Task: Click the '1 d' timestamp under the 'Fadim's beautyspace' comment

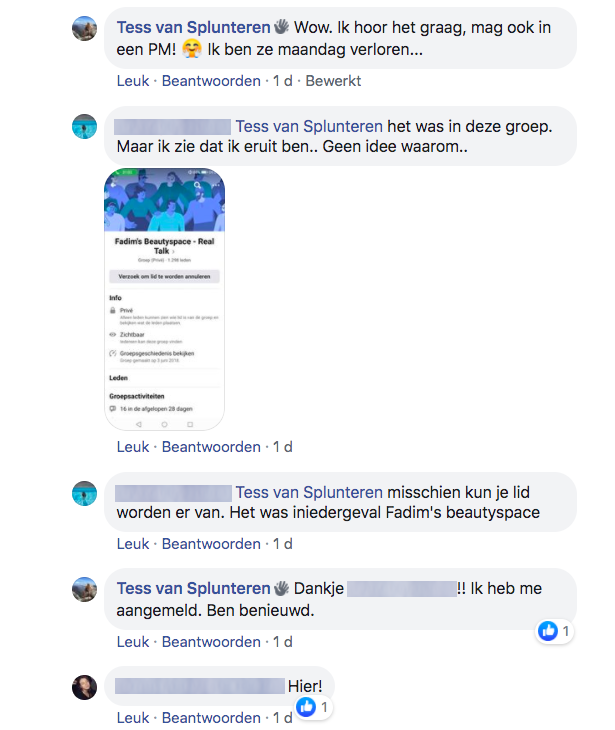Action: [283, 544]
